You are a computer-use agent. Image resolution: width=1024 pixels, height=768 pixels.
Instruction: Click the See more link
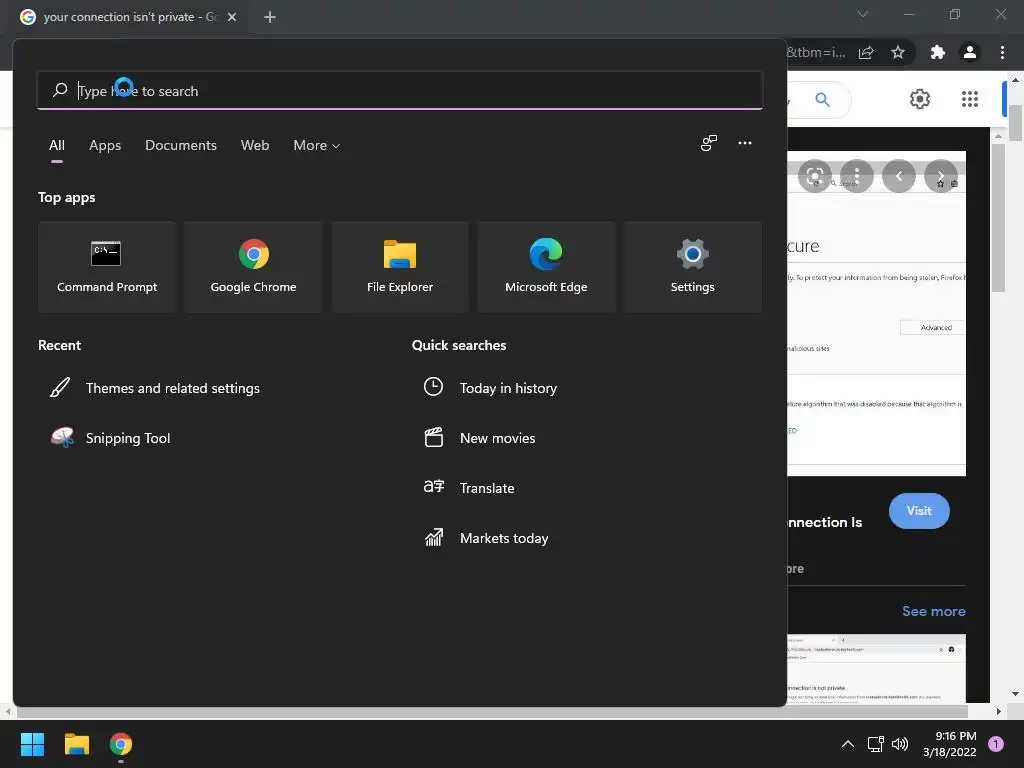click(933, 611)
